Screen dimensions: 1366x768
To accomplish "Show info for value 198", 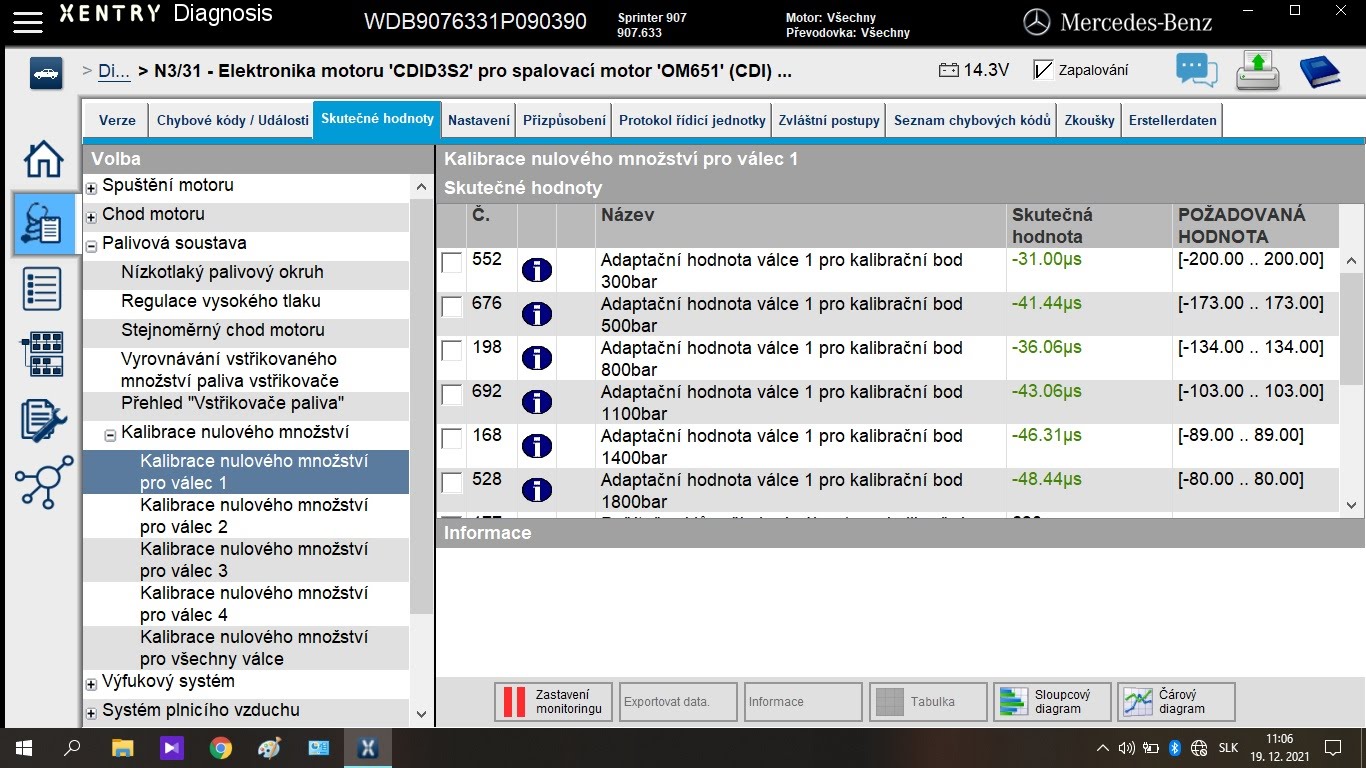I will pos(537,358).
